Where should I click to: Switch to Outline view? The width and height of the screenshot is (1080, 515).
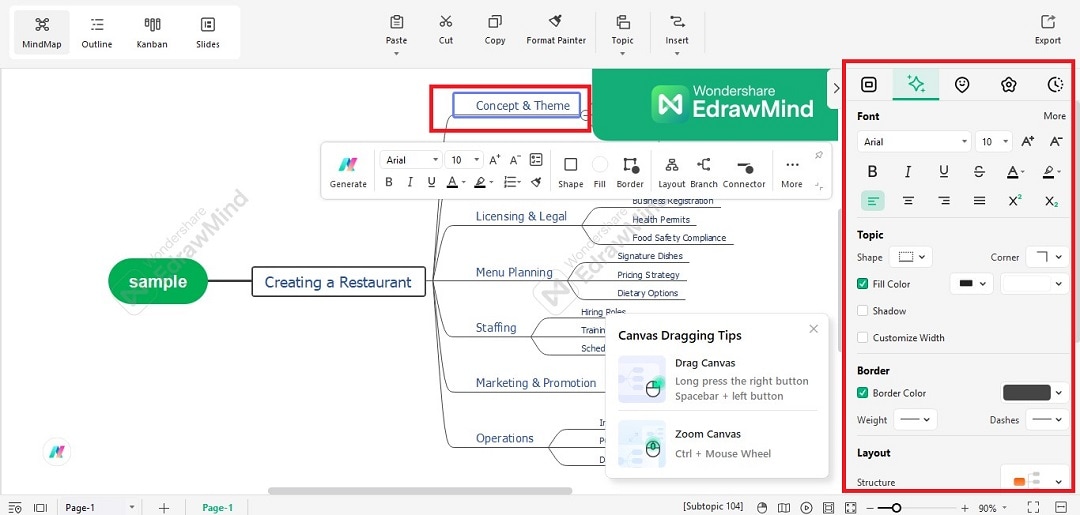tap(96, 32)
